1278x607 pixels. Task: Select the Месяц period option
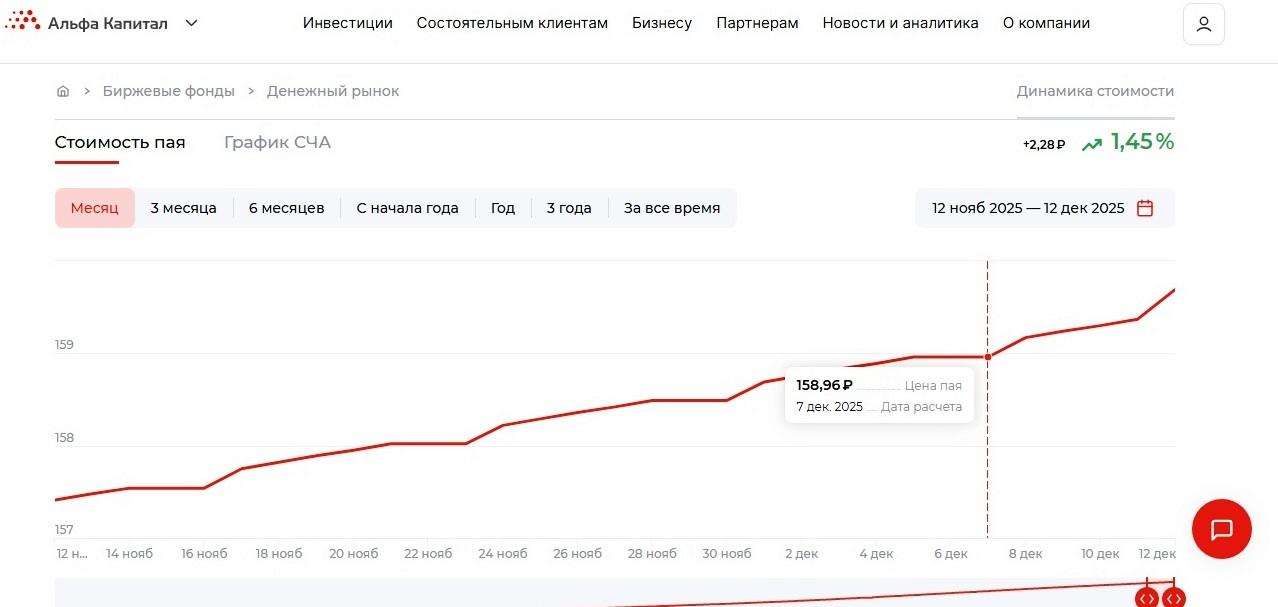click(x=94, y=208)
